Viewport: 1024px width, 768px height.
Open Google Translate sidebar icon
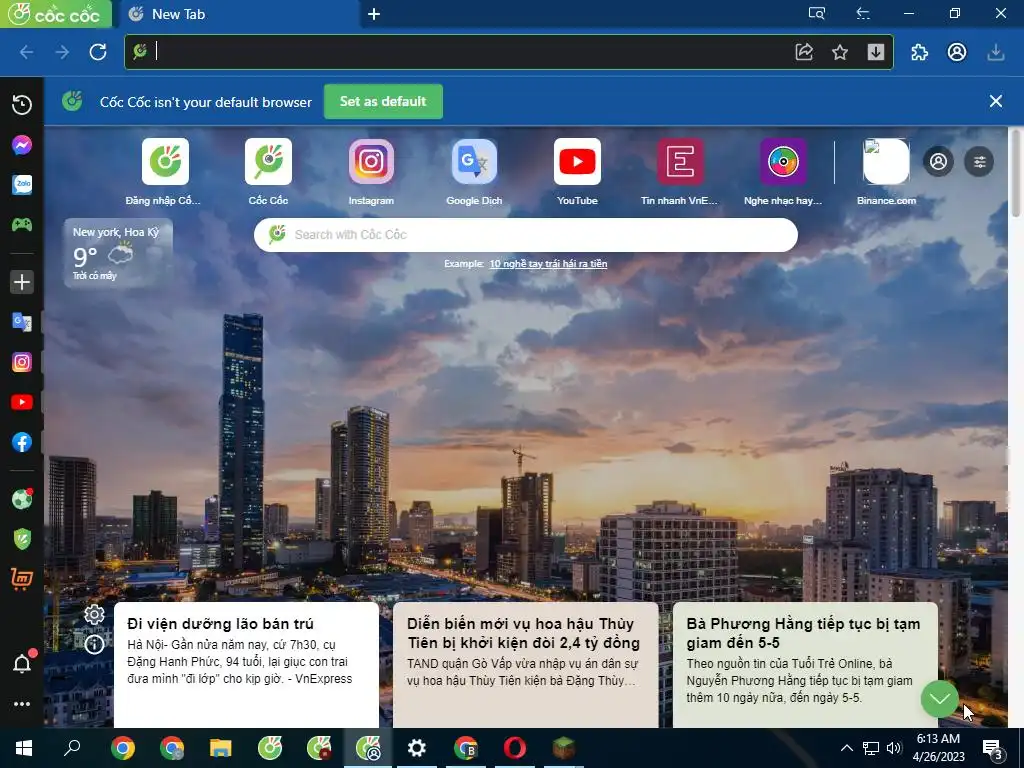(x=22, y=322)
